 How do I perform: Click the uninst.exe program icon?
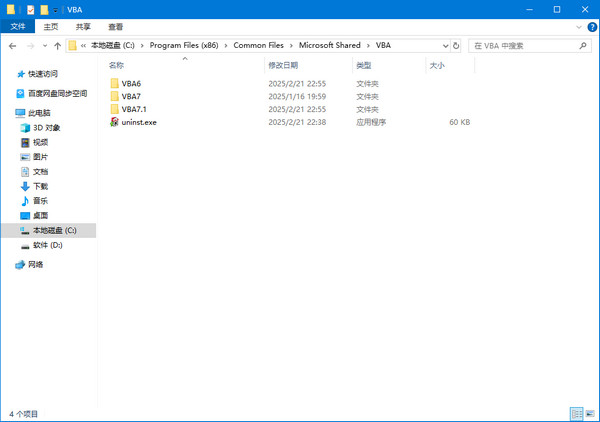tap(114, 122)
